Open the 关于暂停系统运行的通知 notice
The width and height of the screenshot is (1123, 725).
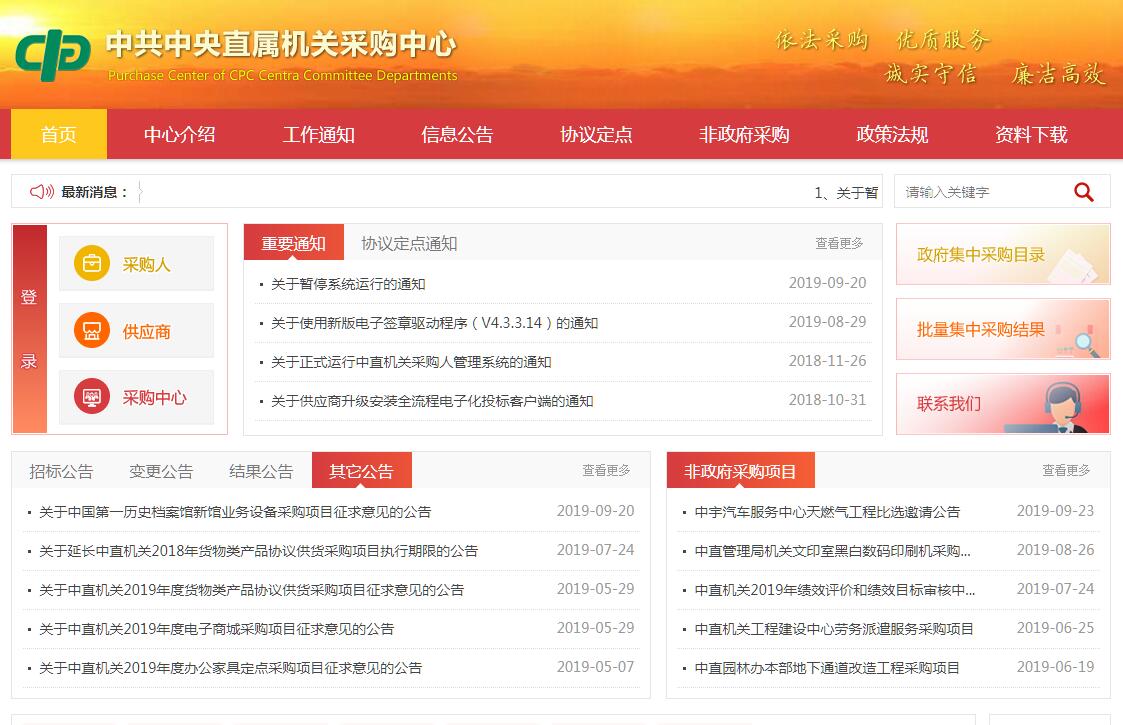point(348,284)
